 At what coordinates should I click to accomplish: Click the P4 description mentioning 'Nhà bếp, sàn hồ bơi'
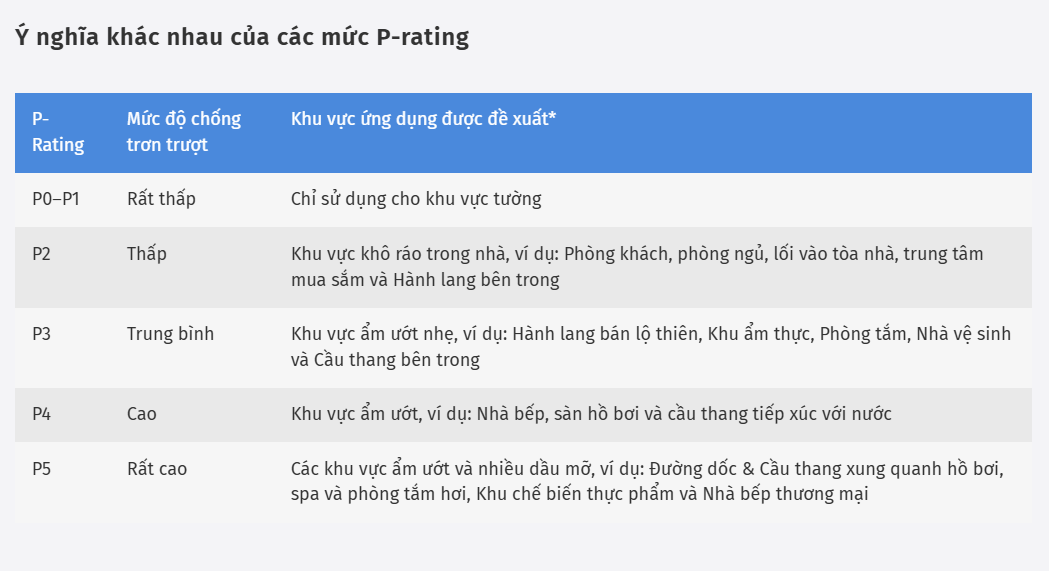(591, 414)
